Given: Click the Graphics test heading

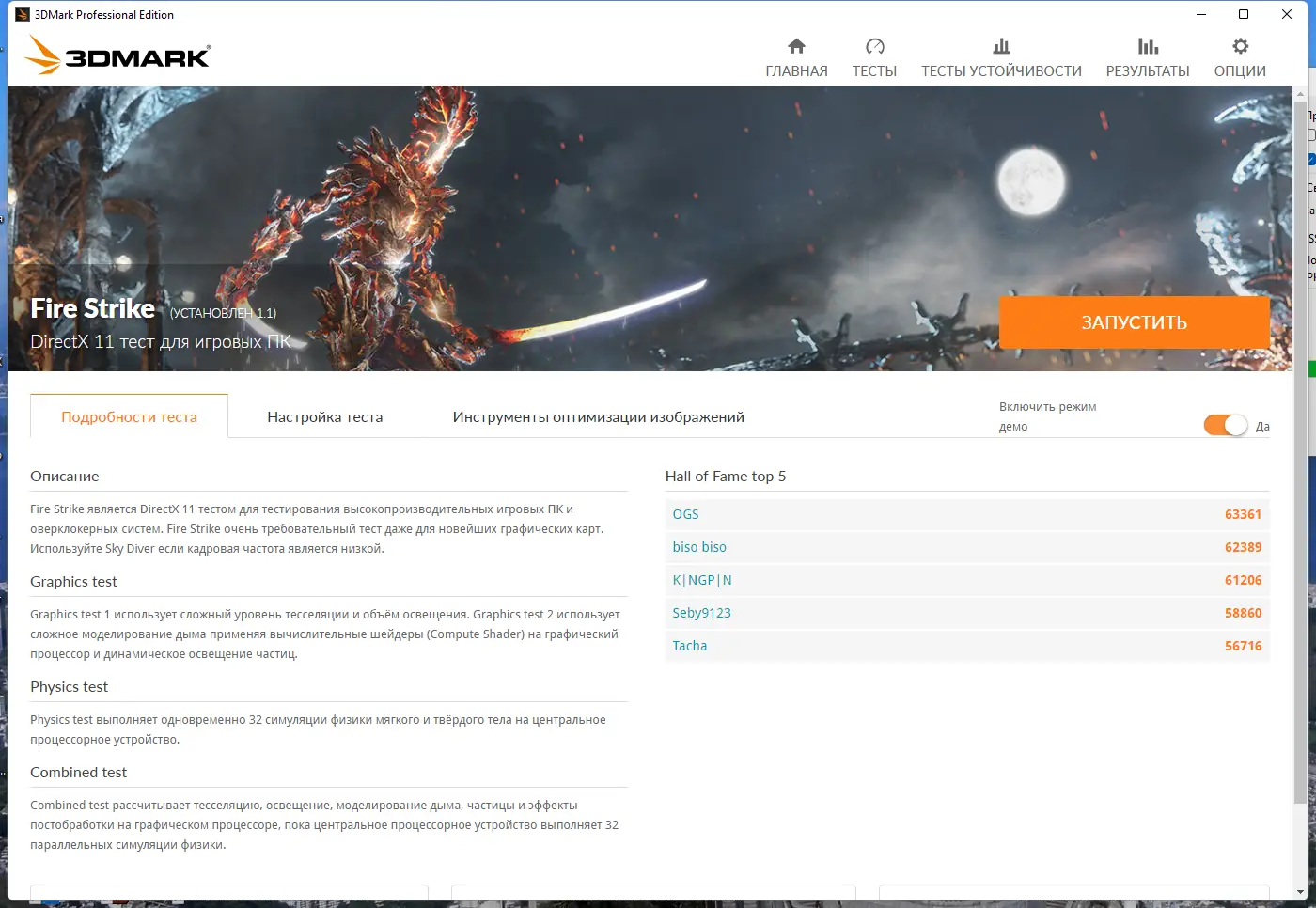Looking at the screenshot, I should click(73, 581).
